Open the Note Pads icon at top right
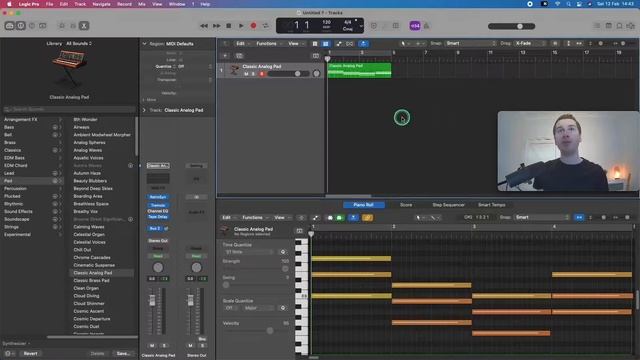Screen dimensions: 640x360 click(608, 26)
